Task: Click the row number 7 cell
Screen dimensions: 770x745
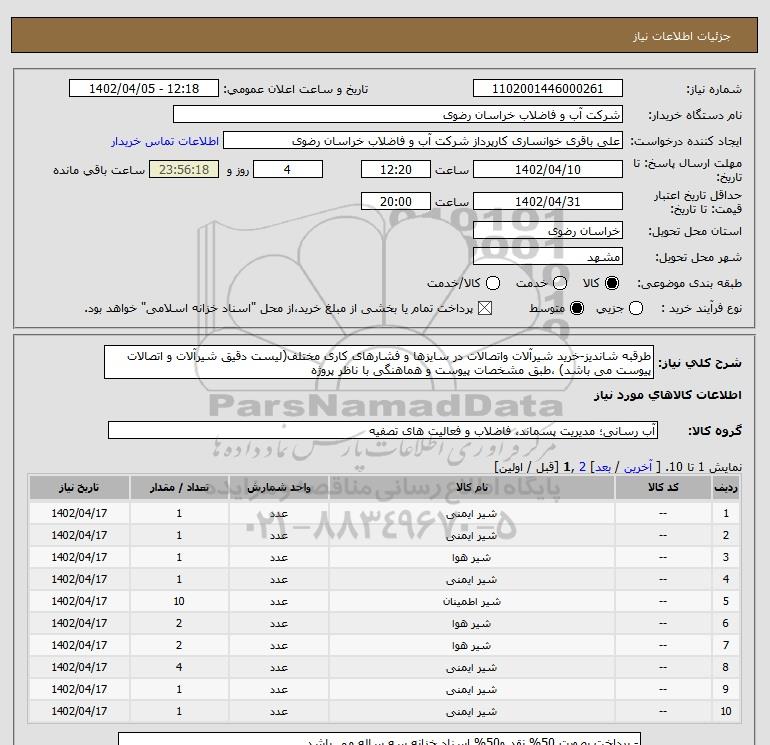Action: click(726, 645)
